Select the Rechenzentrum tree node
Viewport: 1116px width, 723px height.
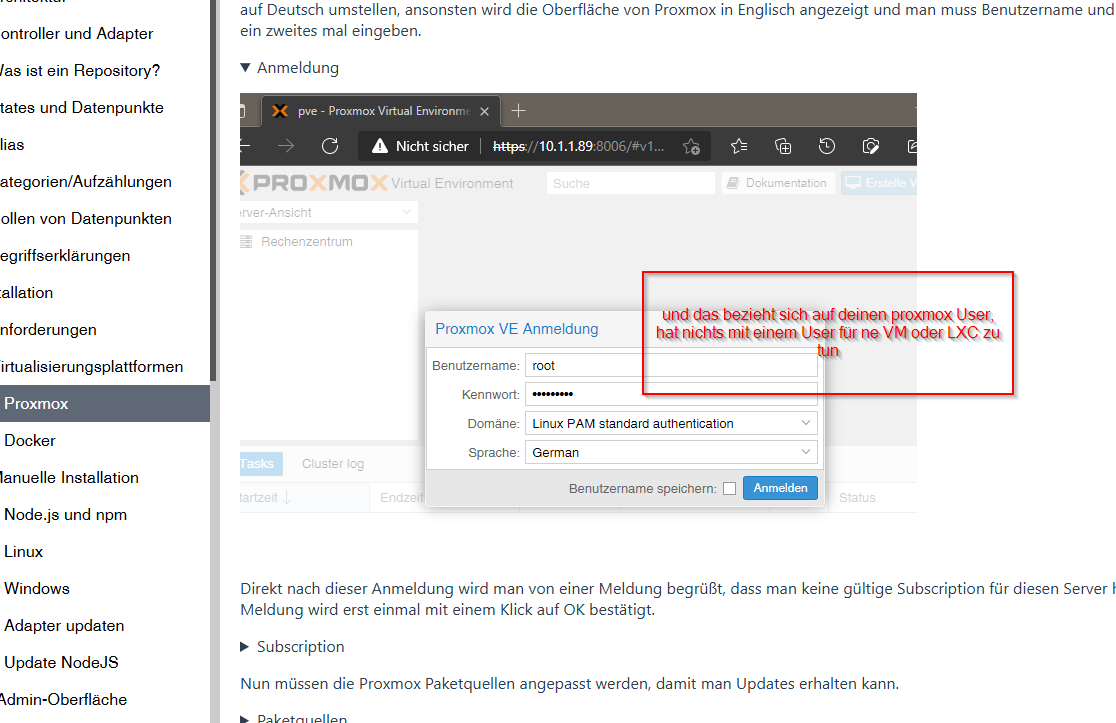point(307,242)
